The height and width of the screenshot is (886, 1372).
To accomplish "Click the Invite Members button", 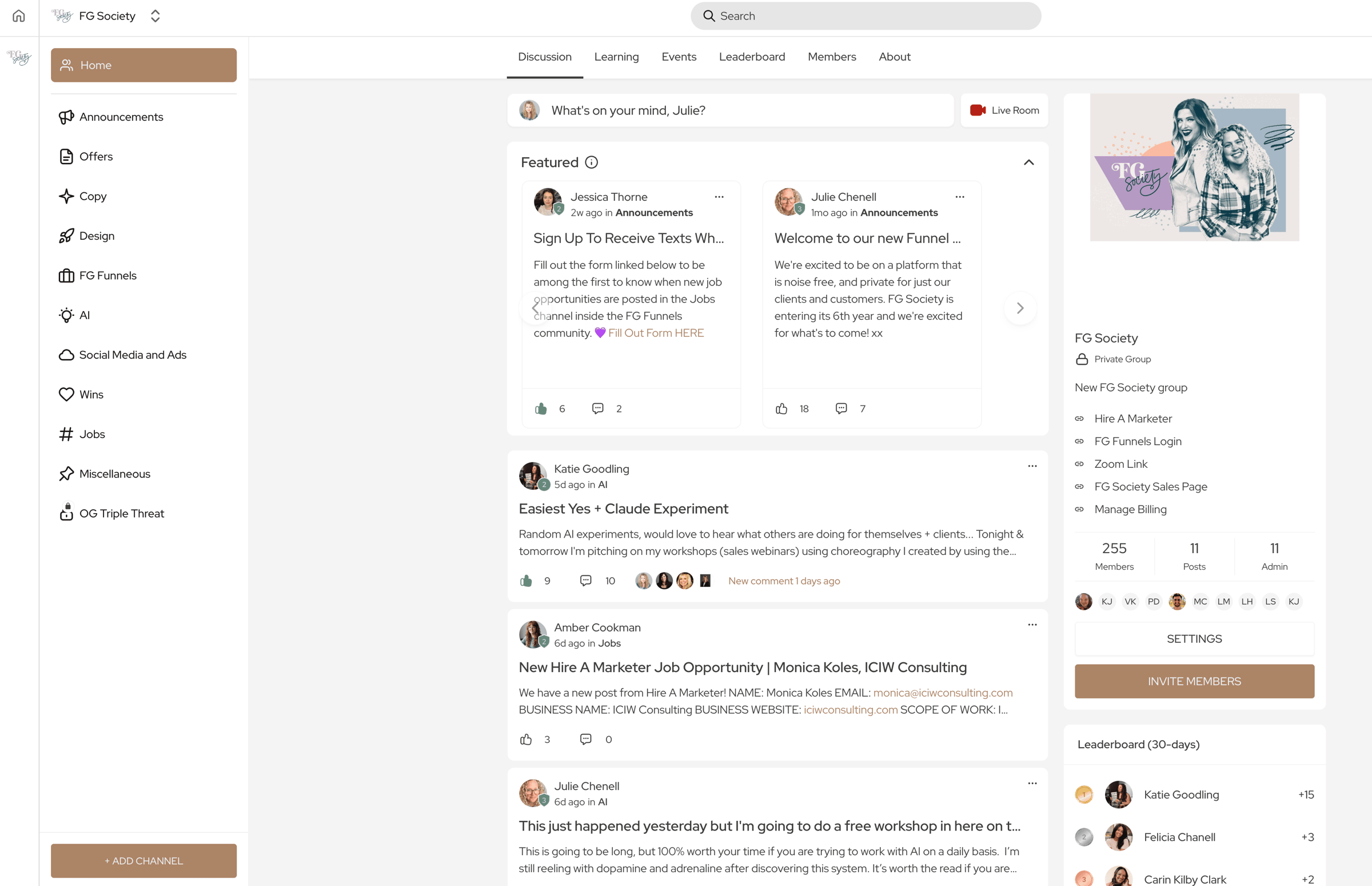I will 1194,681.
